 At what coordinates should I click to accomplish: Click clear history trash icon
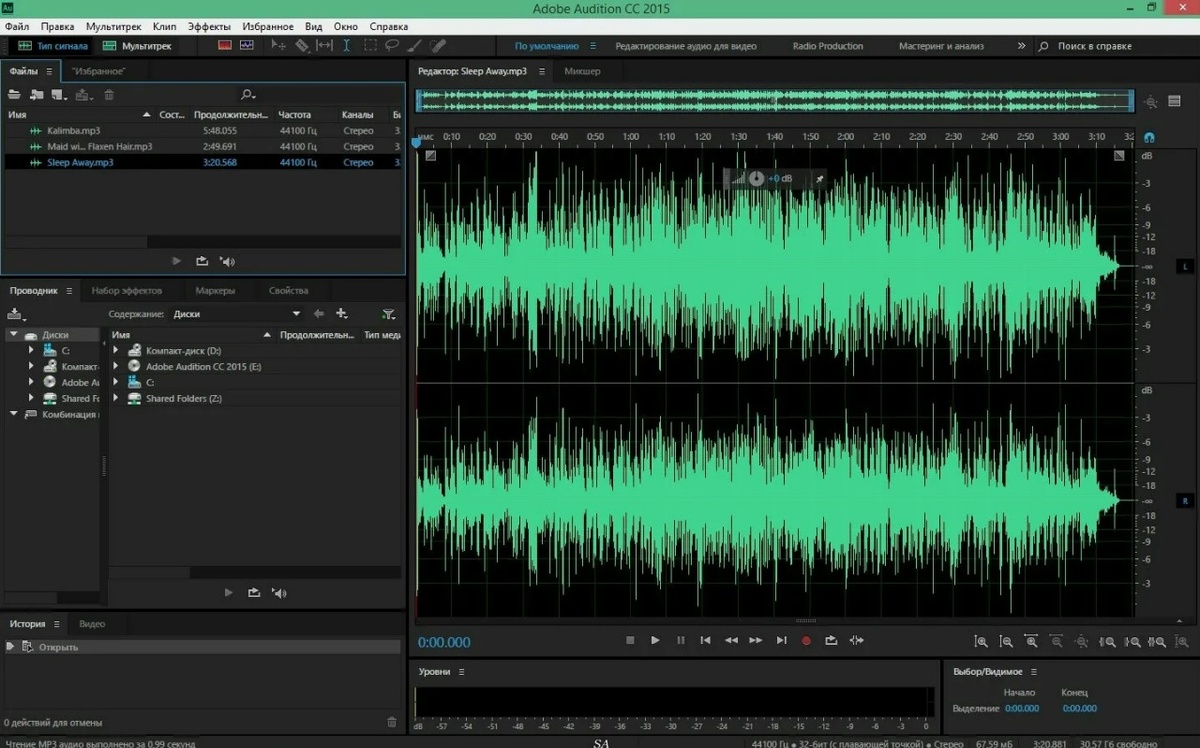pyautogui.click(x=392, y=722)
